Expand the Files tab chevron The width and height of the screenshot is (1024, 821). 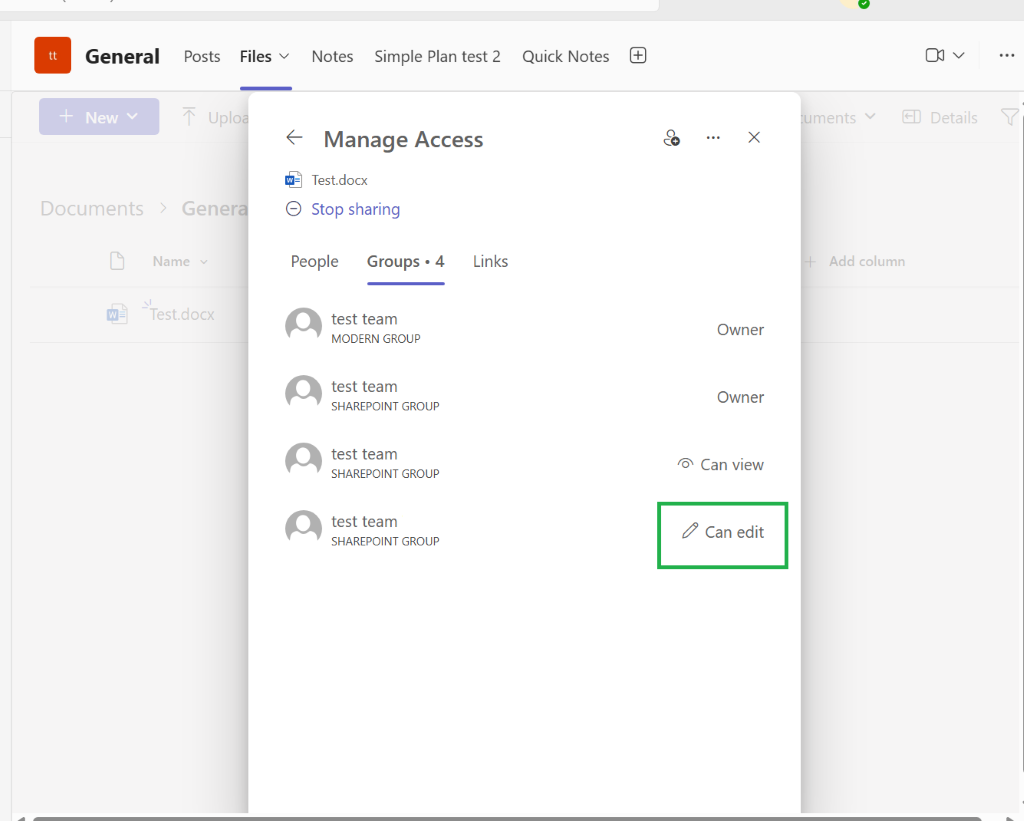pos(284,56)
